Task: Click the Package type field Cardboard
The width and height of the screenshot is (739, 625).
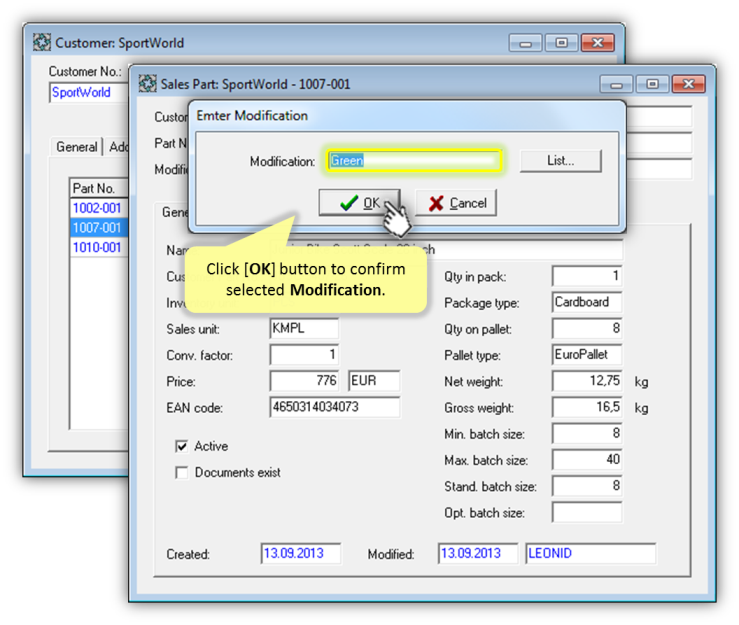Action: pyautogui.click(x=587, y=302)
